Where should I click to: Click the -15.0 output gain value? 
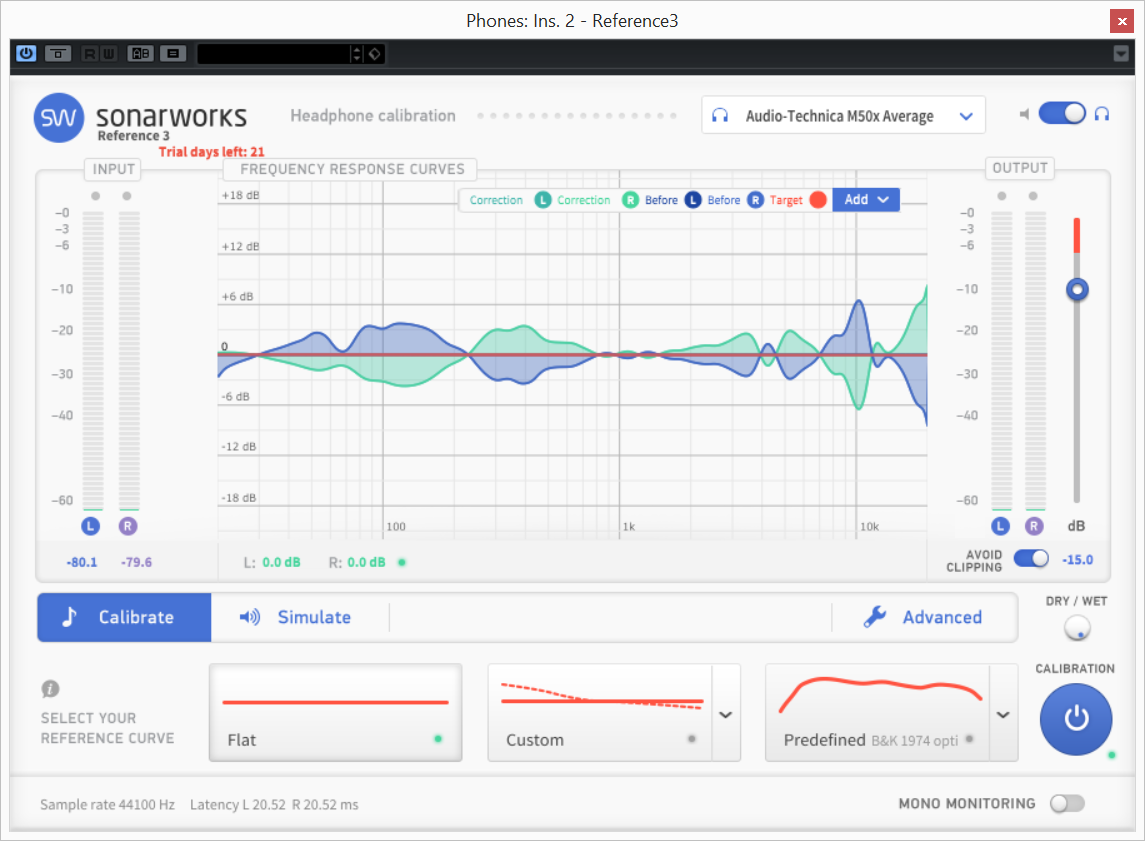point(1078,559)
